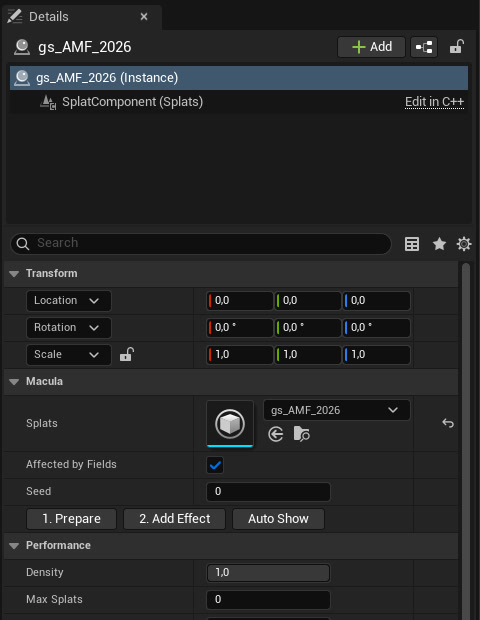Focus the property Search field
The height and width of the screenshot is (620, 480).
201,244
